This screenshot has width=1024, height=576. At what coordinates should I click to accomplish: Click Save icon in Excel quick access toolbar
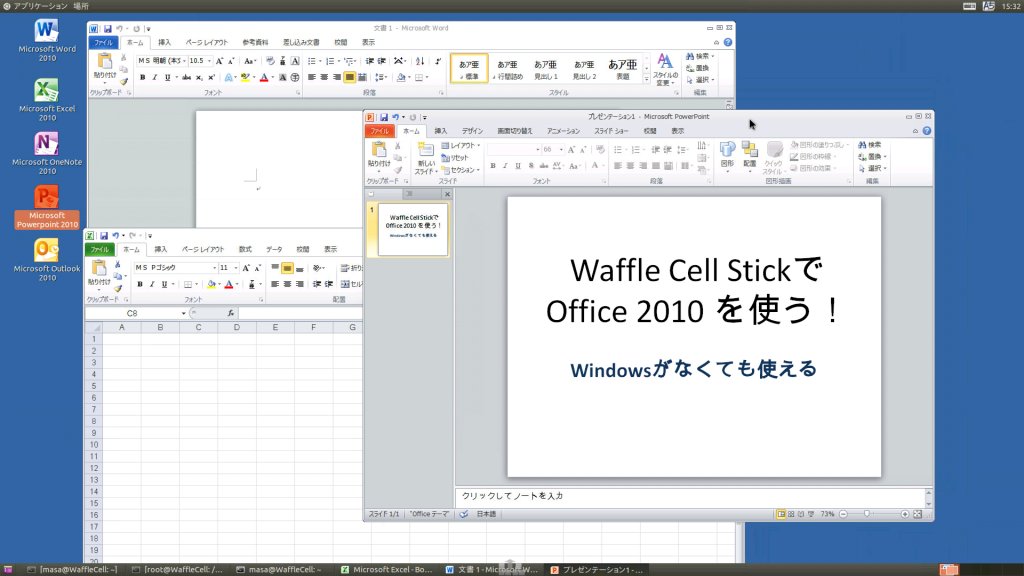[x=103, y=236]
